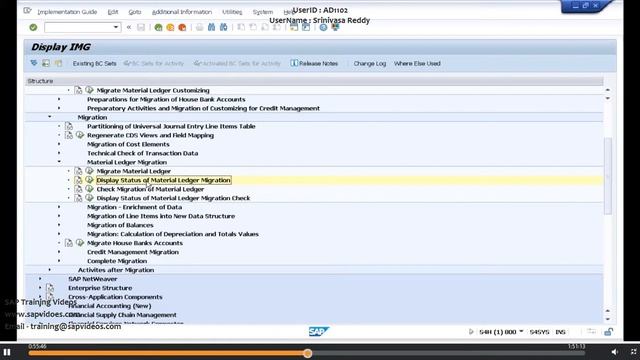Click execute icon for Migrate Material Ledger Customizing

pos(89,90)
